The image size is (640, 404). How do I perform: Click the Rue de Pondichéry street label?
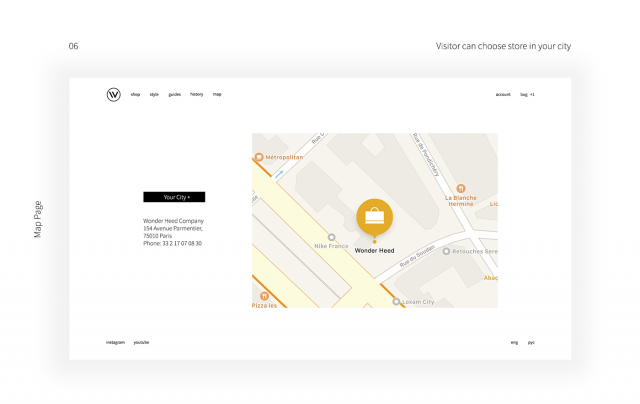pyautogui.click(x=426, y=155)
